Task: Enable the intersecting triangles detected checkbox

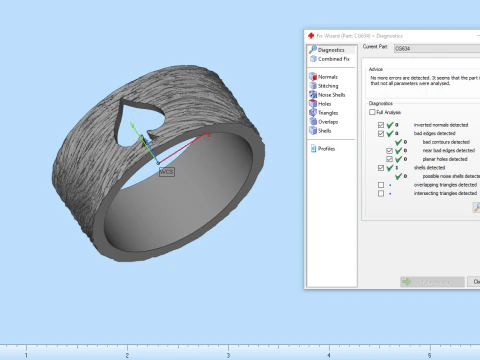Action: click(381, 194)
